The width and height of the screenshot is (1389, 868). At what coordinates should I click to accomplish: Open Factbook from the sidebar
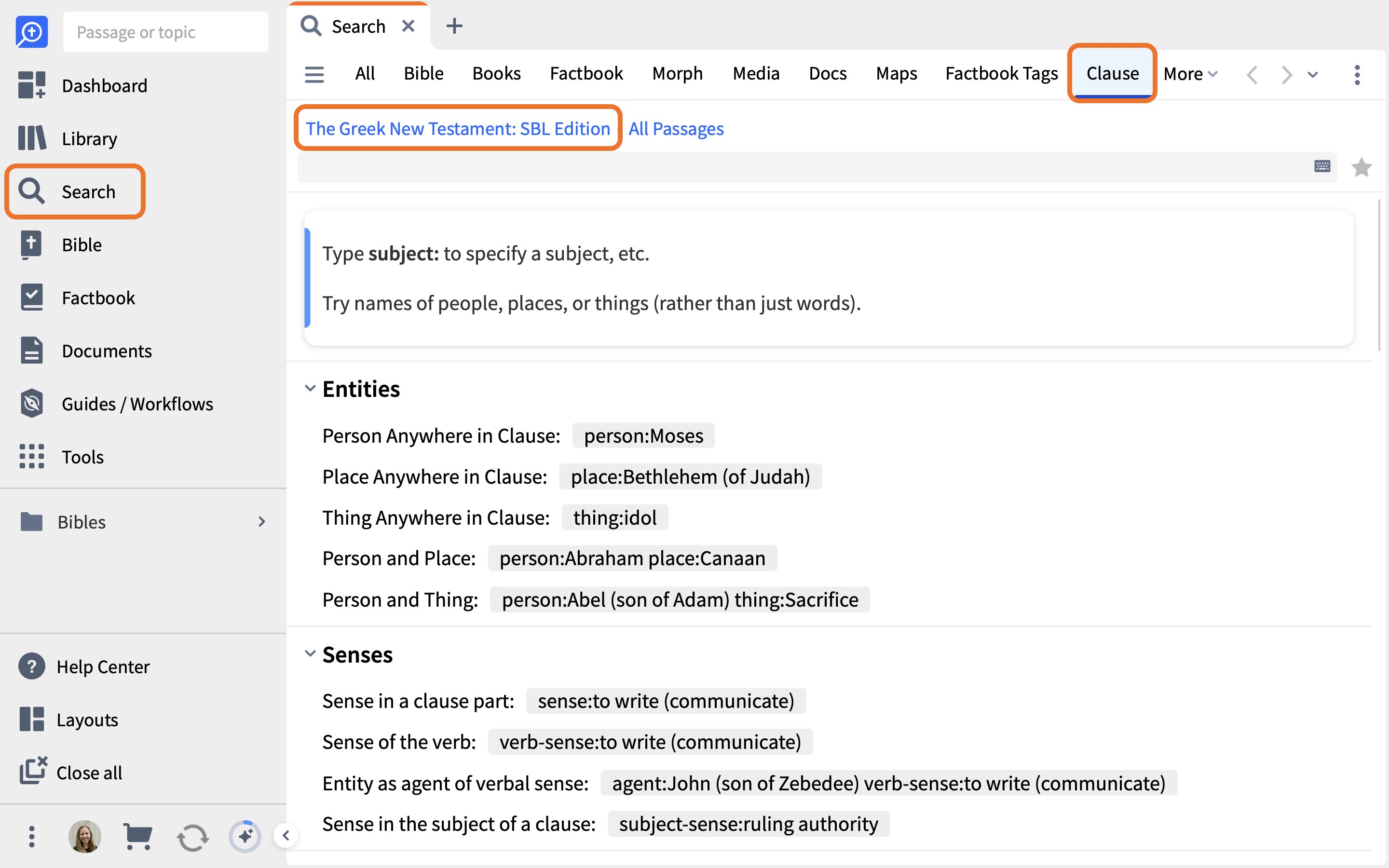78,298
